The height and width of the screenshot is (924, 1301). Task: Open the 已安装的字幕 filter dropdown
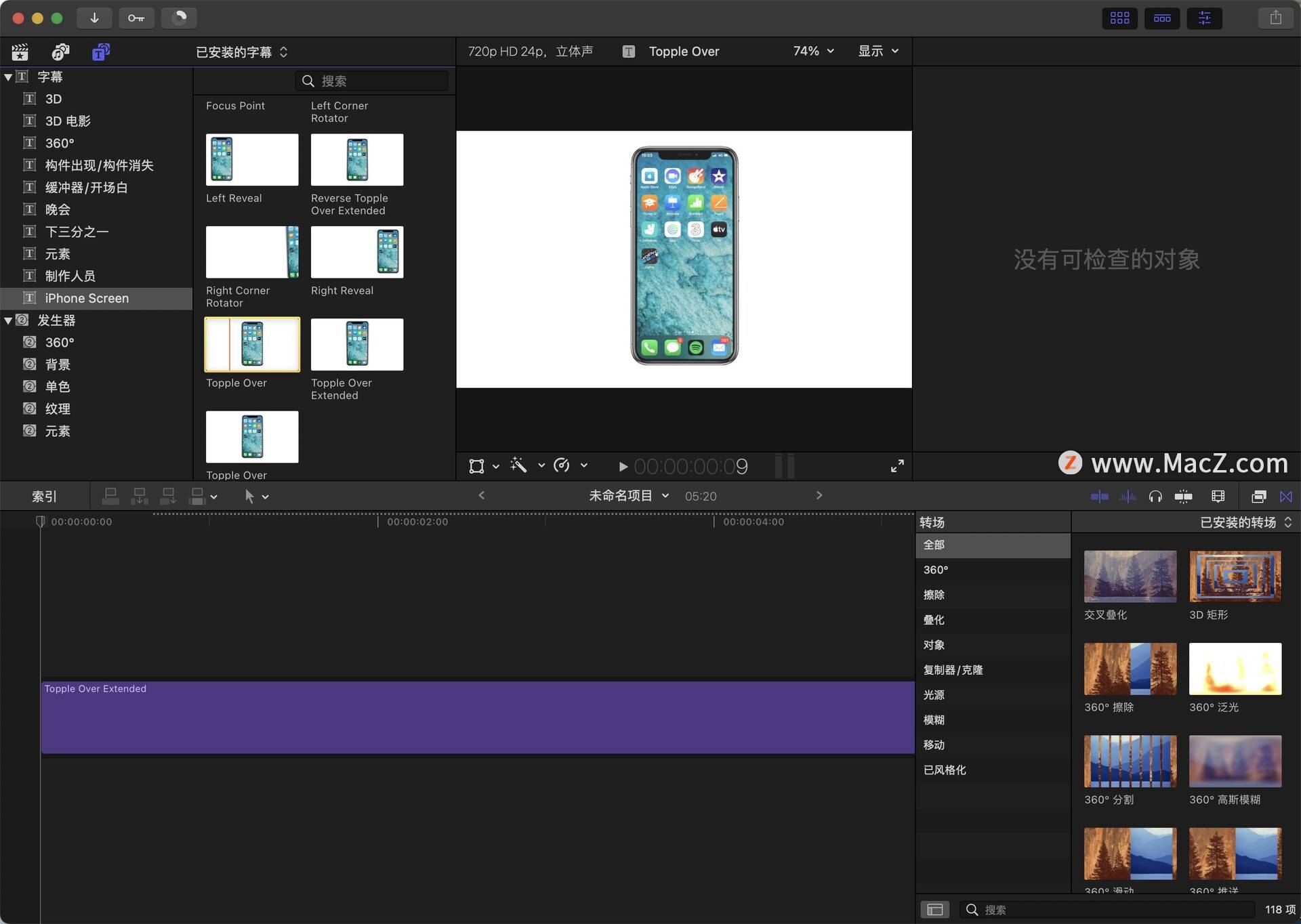point(242,52)
